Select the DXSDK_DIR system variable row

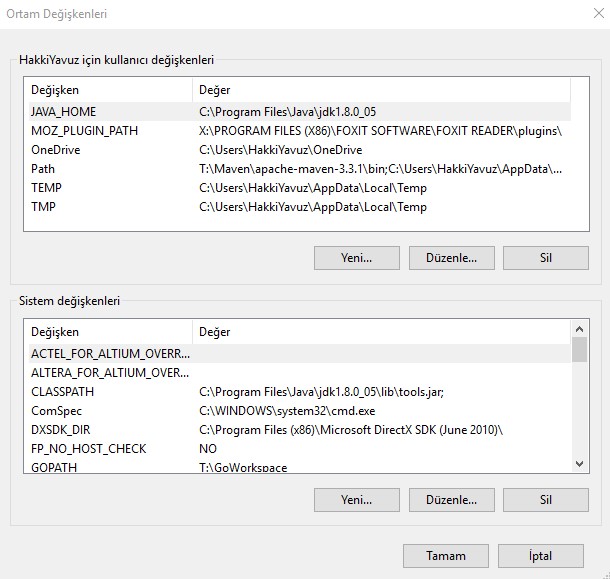point(300,430)
